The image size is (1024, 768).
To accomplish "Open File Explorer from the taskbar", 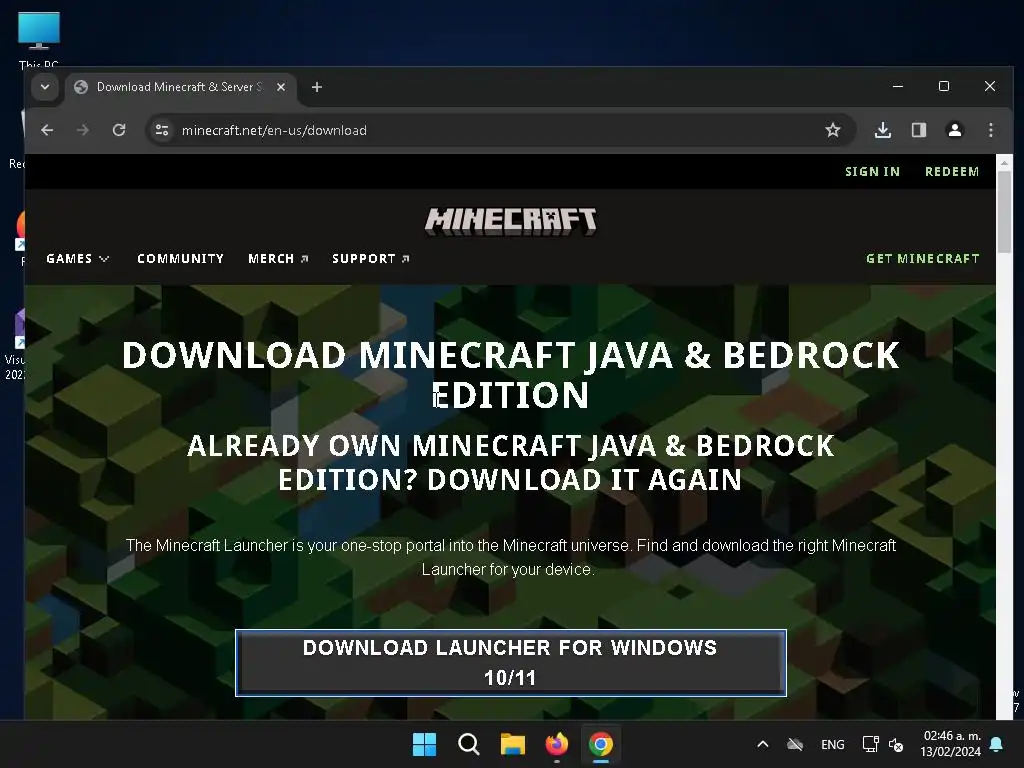I will point(513,744).
